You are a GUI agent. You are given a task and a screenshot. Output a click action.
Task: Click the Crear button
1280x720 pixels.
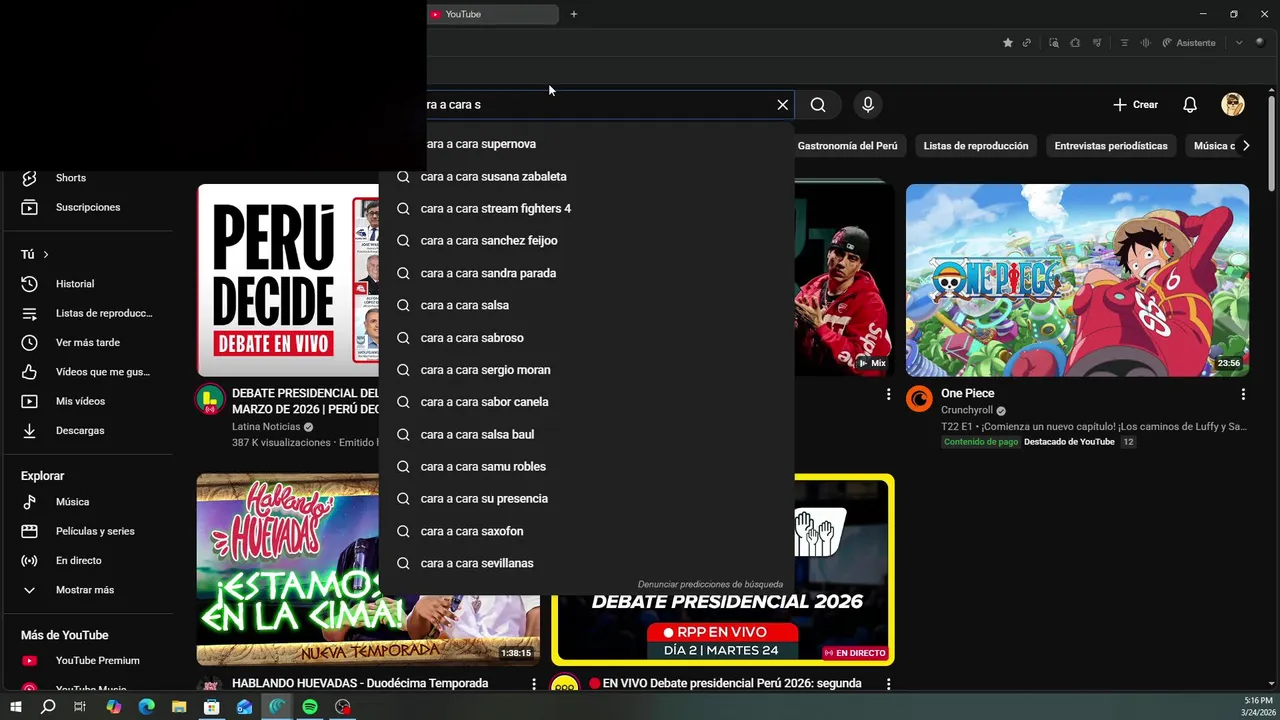tap(1135, 104)
